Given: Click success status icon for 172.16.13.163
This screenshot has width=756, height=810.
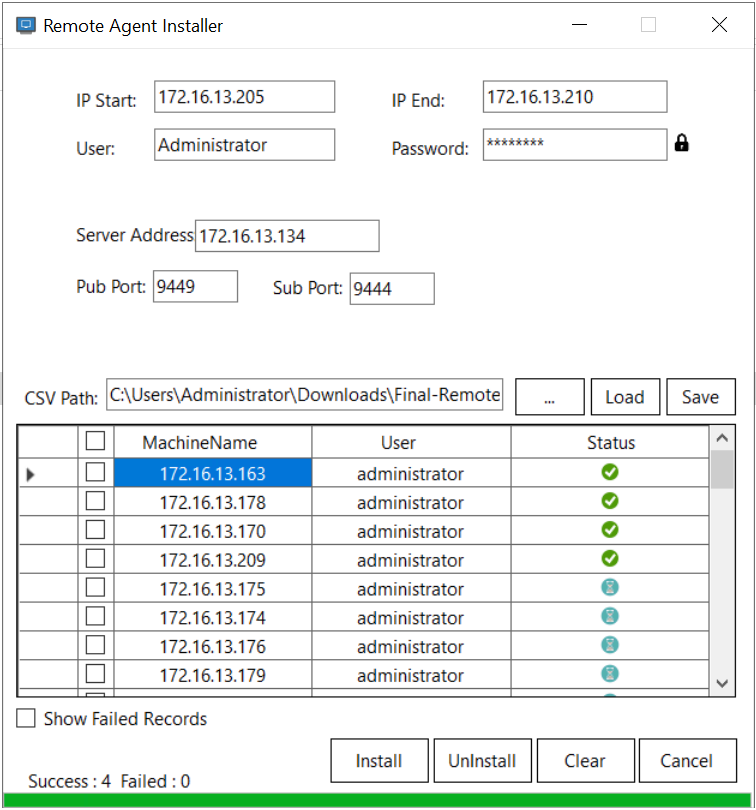Looking at the screenshot, I should click(x=610, y=472).
